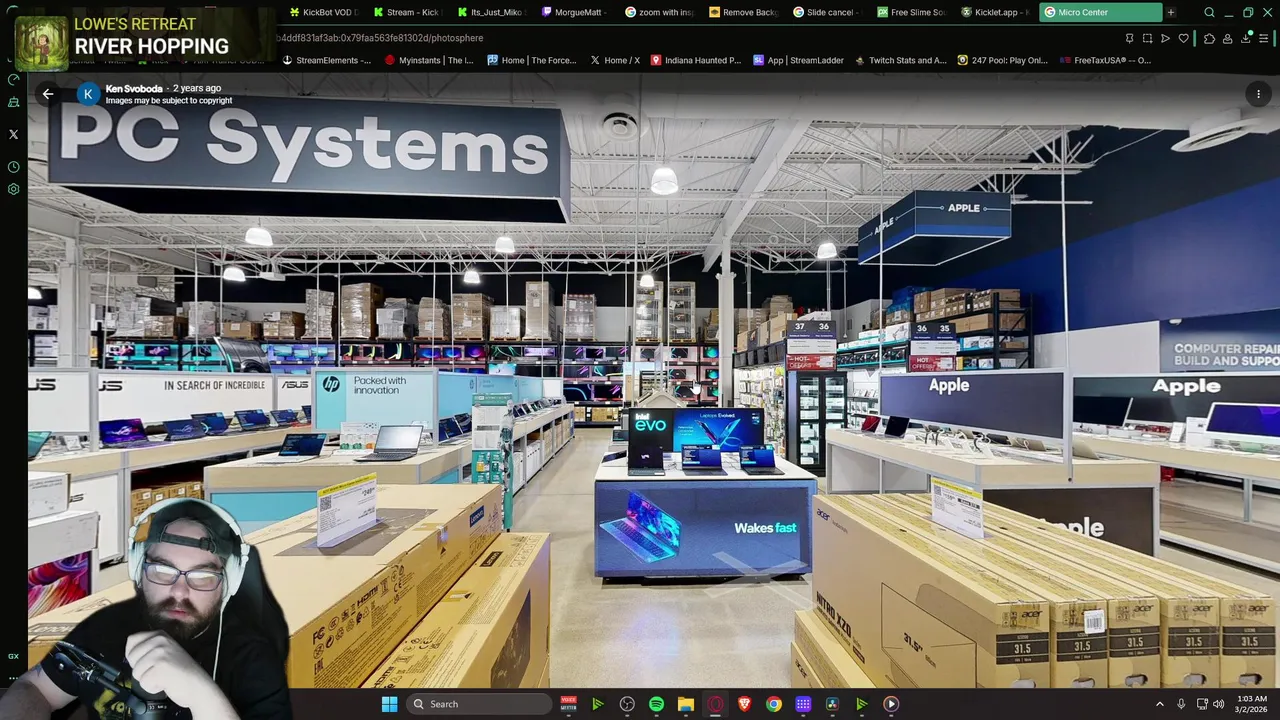
Task: Switch to the Kicklet.app tab
Action: click(993, 12)
